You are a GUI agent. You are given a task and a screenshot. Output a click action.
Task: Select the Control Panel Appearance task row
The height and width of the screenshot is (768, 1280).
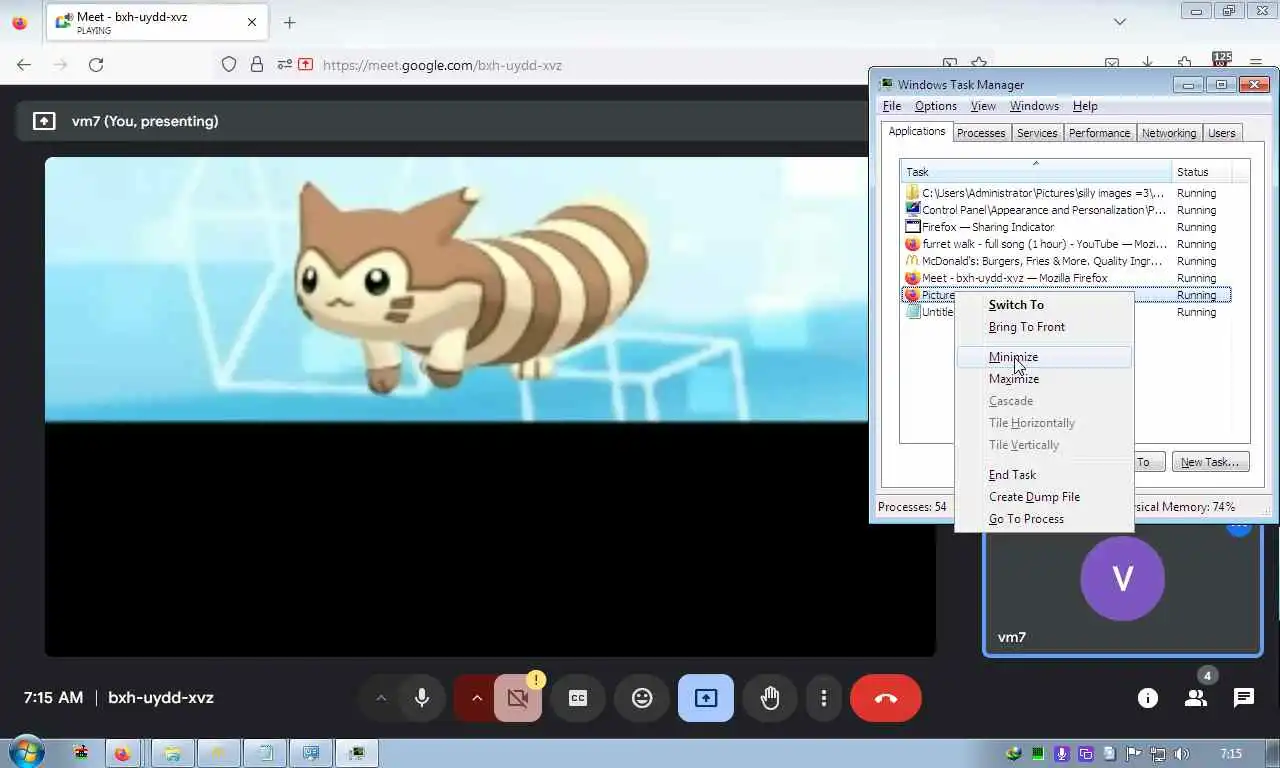[1066, 210]
